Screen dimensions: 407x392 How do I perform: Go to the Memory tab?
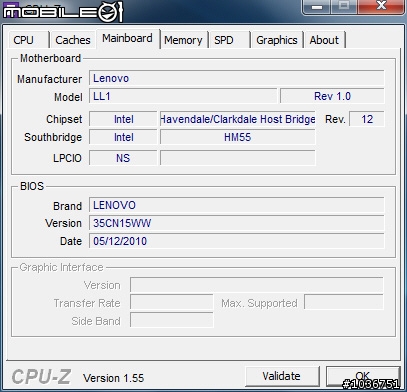pyautogui.click(x=184, y=40)
